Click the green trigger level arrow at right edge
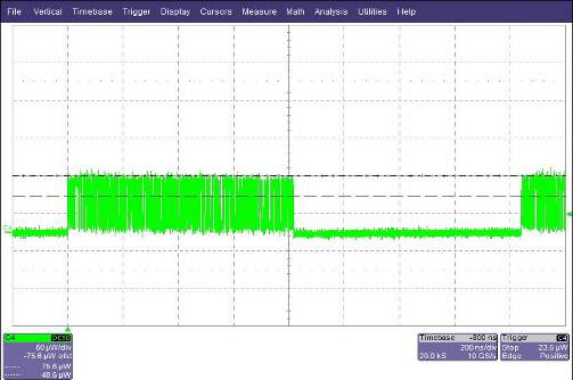This screenshot has height=381, width=574. [569, 214]
